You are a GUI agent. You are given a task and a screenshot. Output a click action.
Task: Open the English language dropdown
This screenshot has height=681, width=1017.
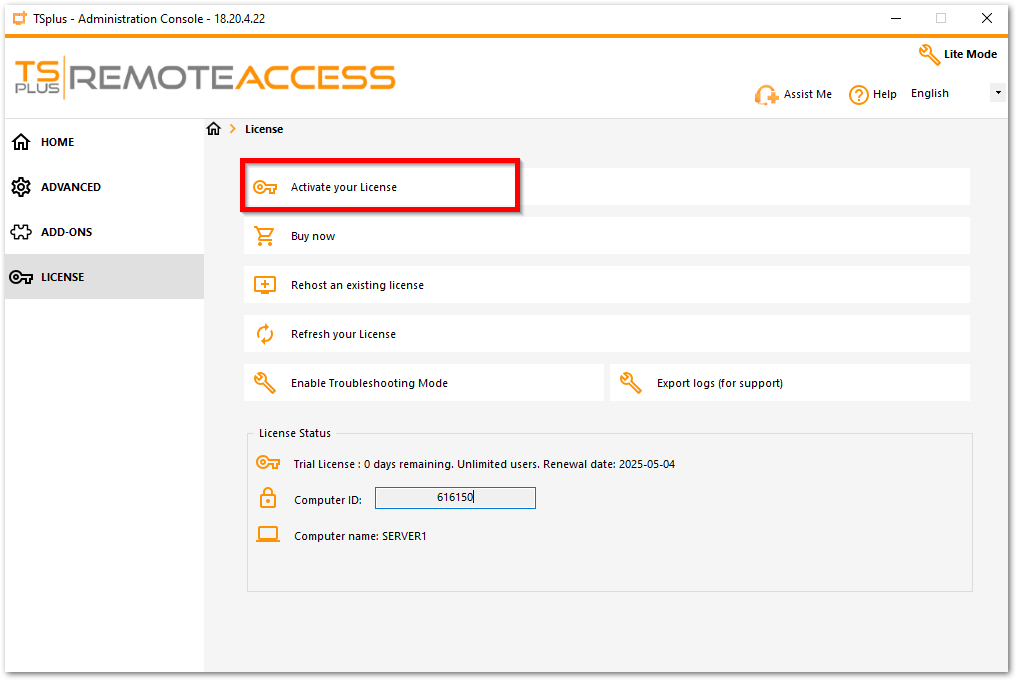click(x=997, y=93)
